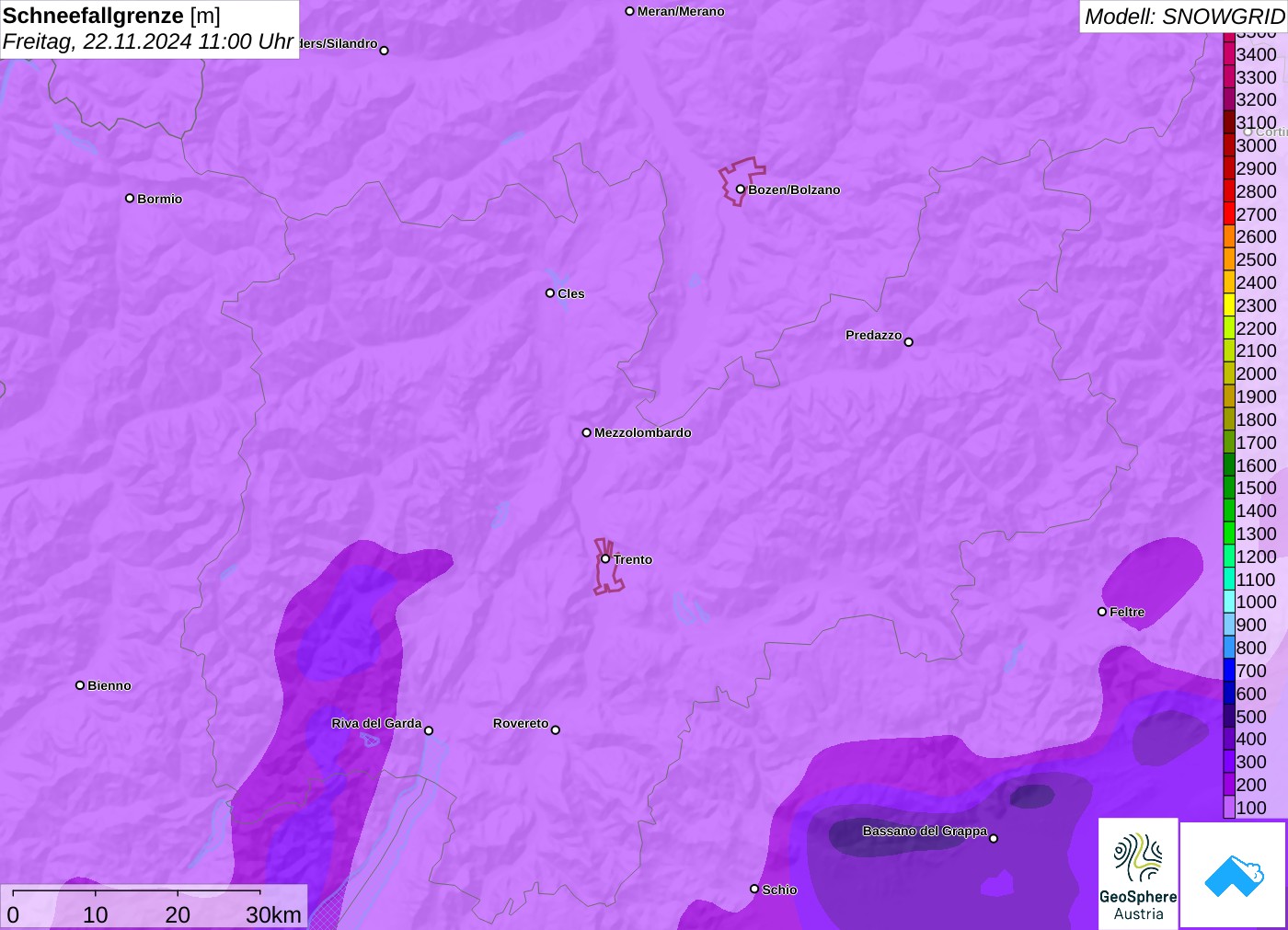Click the legend value "400"
This screenshot has height=930, width=1288.
pos(1251,739)
